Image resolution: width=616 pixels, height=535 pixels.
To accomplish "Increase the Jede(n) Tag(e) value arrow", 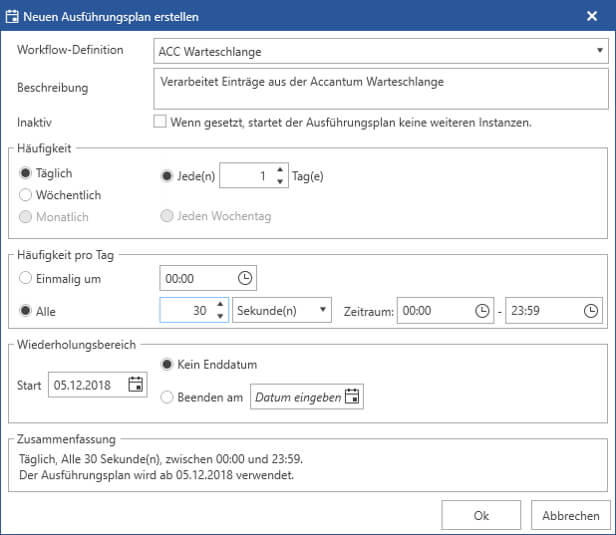I will [280, 170].
